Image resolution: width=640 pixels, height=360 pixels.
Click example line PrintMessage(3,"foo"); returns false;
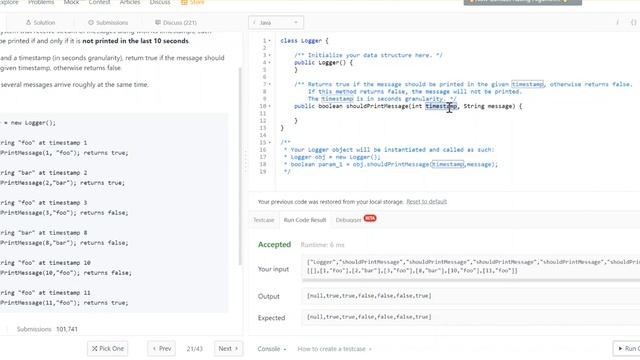point(64,213)
